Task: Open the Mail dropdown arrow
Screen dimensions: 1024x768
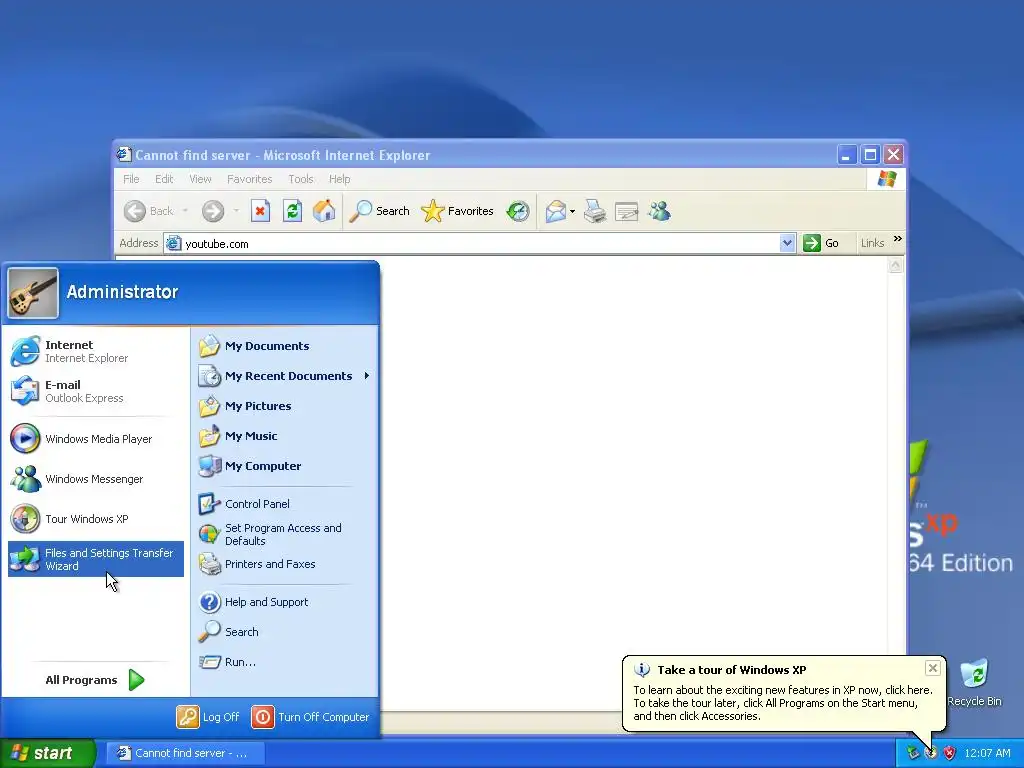Action: 573,211
